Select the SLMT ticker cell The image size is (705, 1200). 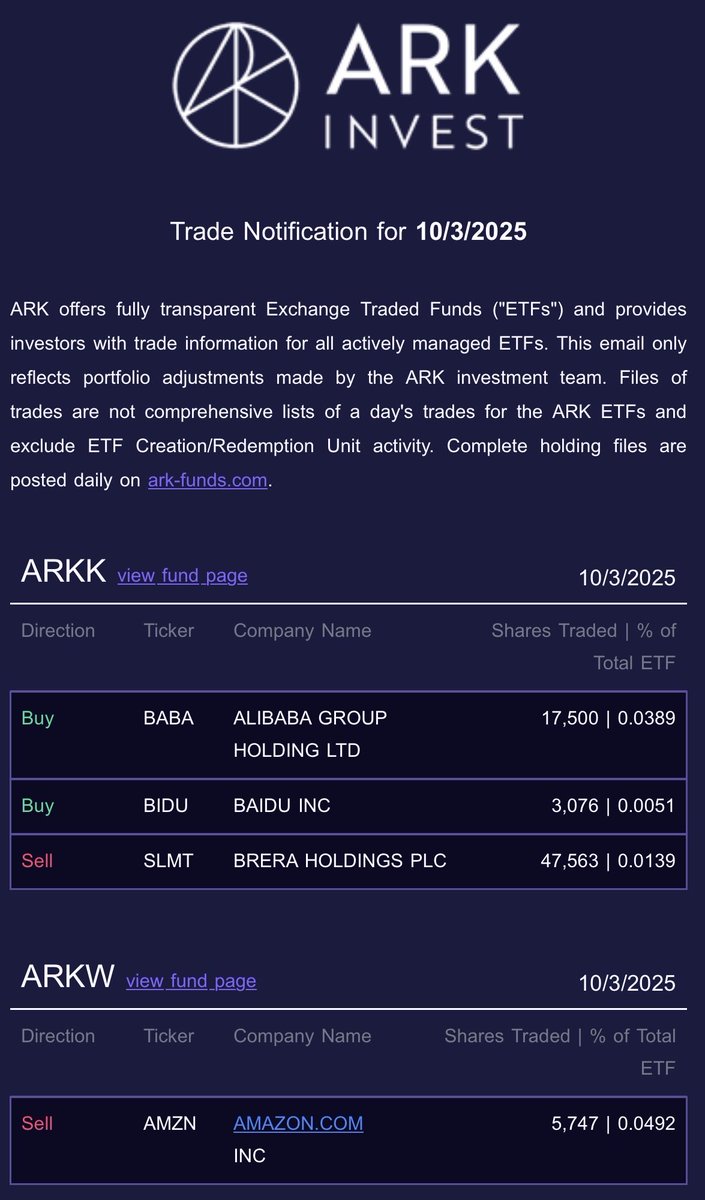[166, 860]
